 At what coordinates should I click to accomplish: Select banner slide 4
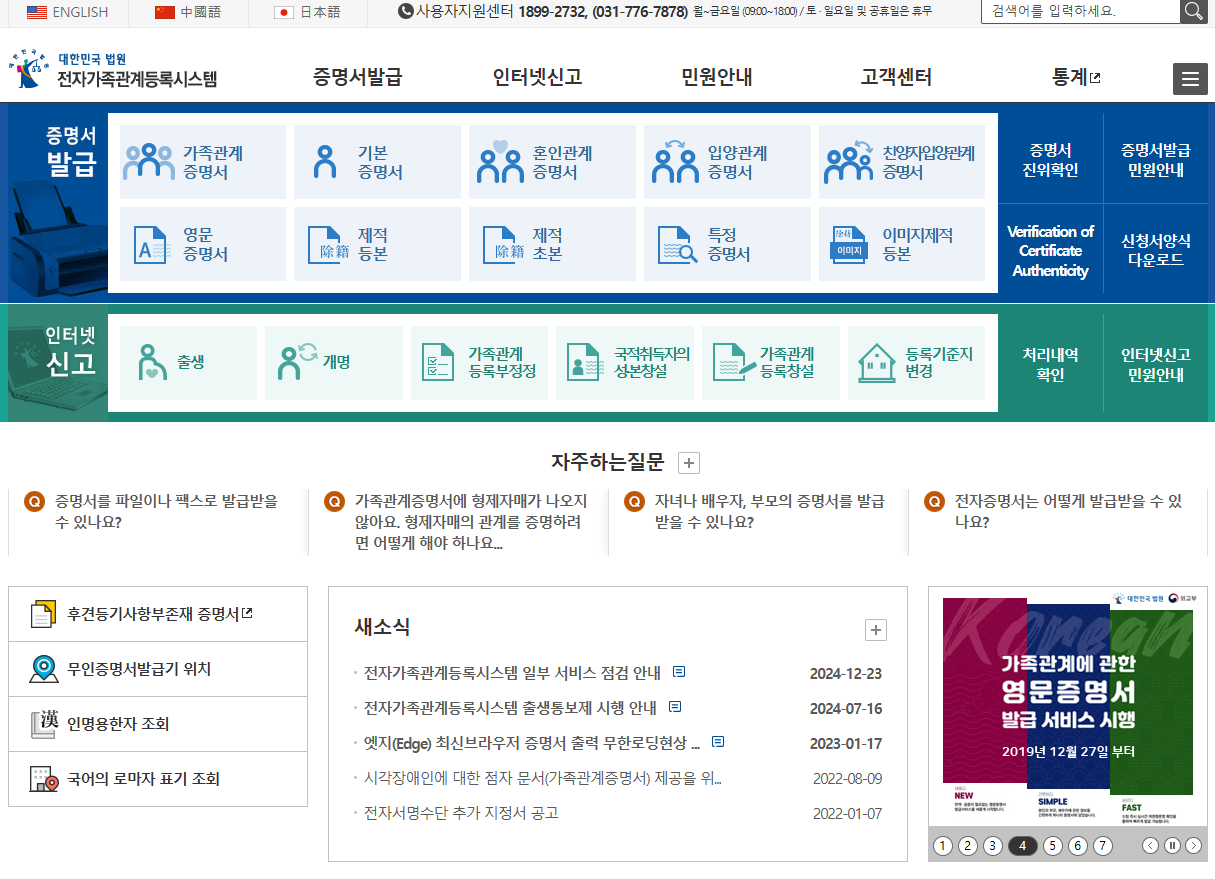pos(1022,846)
